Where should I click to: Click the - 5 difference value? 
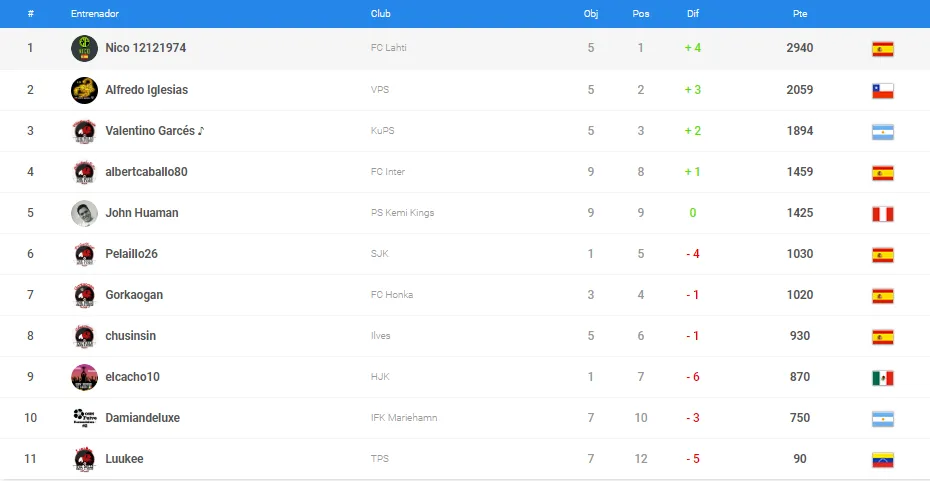pos(693,458)
